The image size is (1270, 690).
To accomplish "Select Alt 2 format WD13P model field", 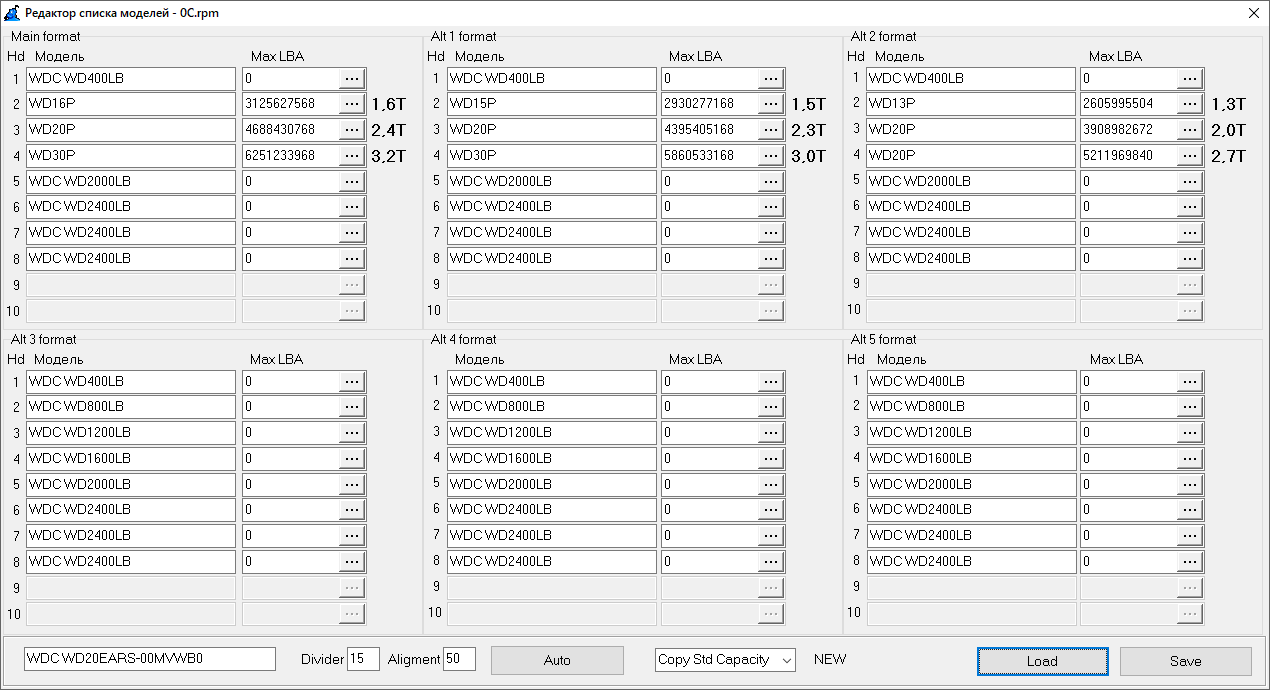I will tap(971, 104).
